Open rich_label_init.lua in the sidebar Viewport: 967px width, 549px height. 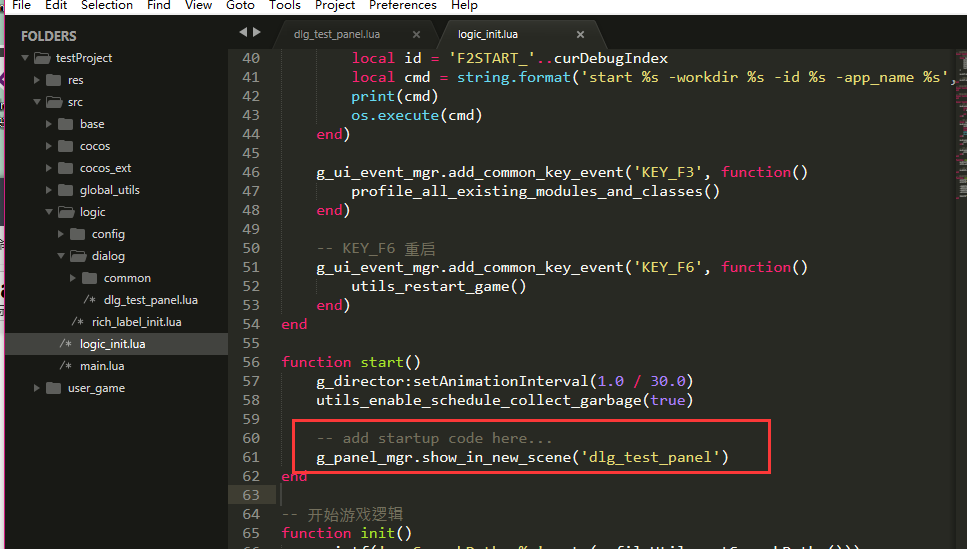[136, 322]
